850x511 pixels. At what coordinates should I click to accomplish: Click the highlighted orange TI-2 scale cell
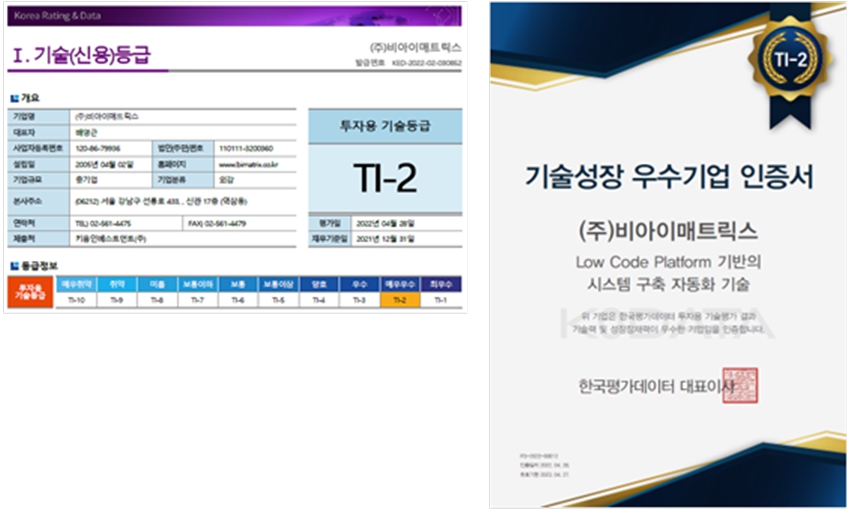400,300
